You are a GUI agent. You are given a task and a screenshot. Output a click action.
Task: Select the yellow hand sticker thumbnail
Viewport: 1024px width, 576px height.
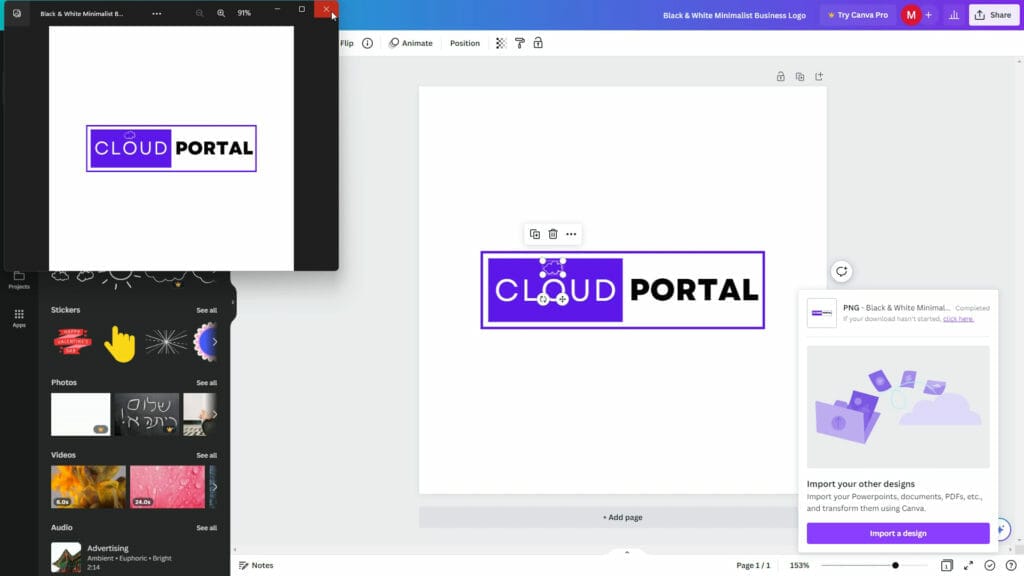click(x=118, y=343)
